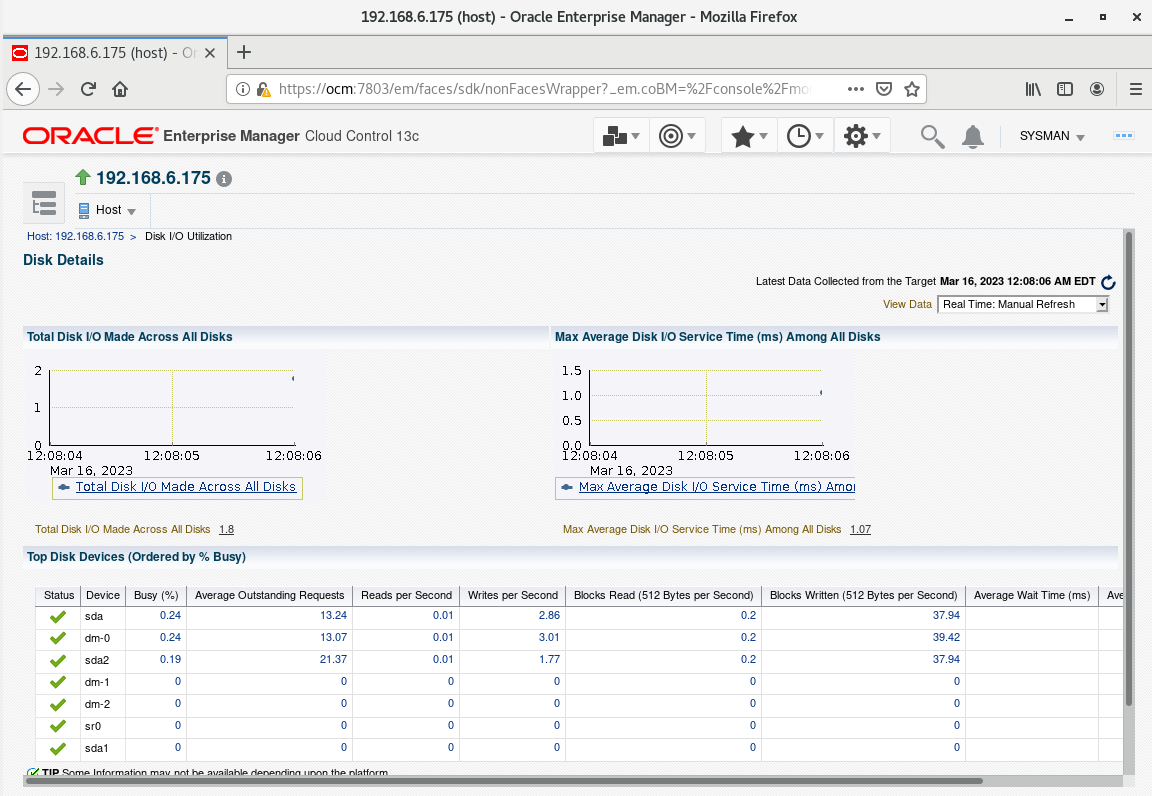1152x796 pixels.
Task: Open the page actions three-dot menu
Action: 856,89
